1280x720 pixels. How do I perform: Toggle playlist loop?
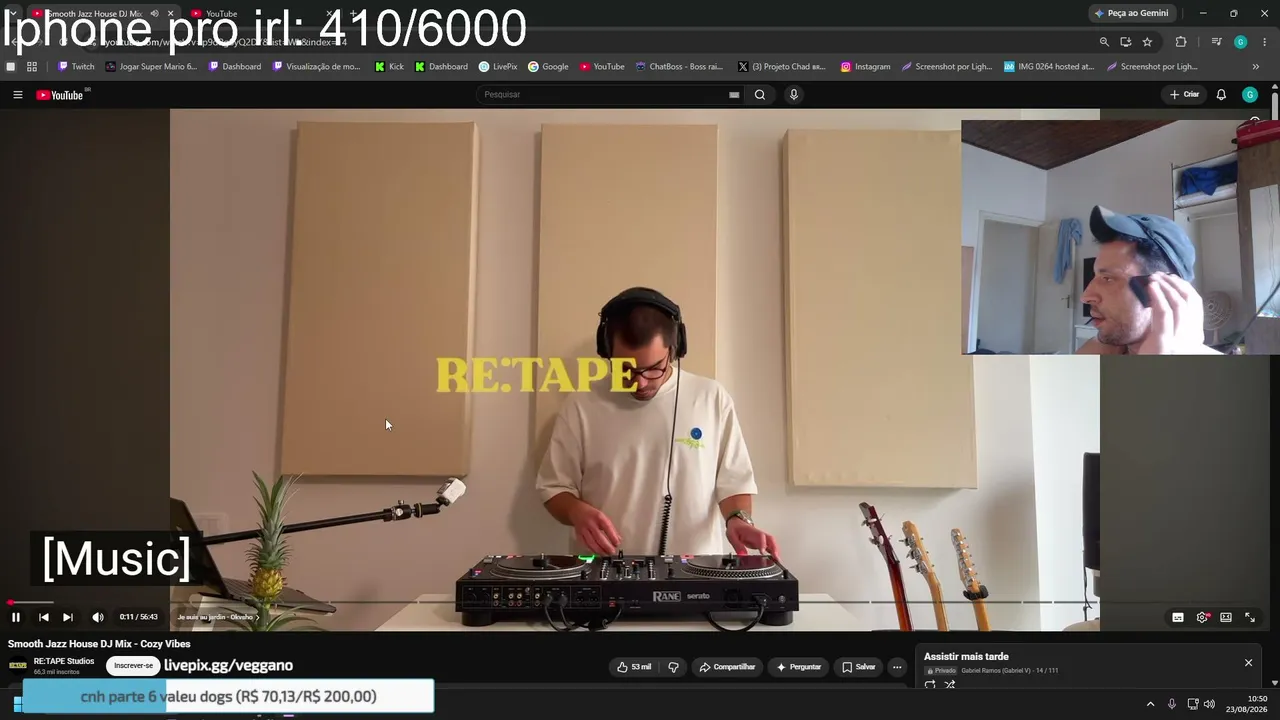[930, 685]
